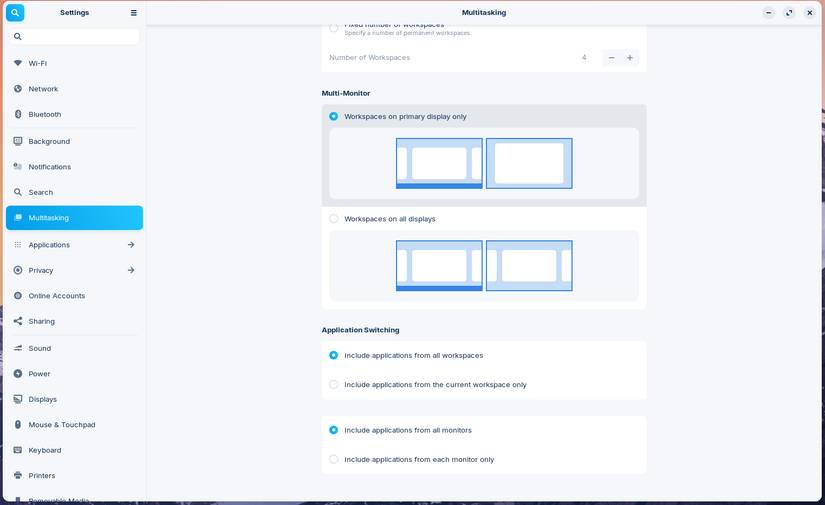Select Include applications from all workspaces
Viewport: 825px width, 505px height.
(x=334, y=355)
